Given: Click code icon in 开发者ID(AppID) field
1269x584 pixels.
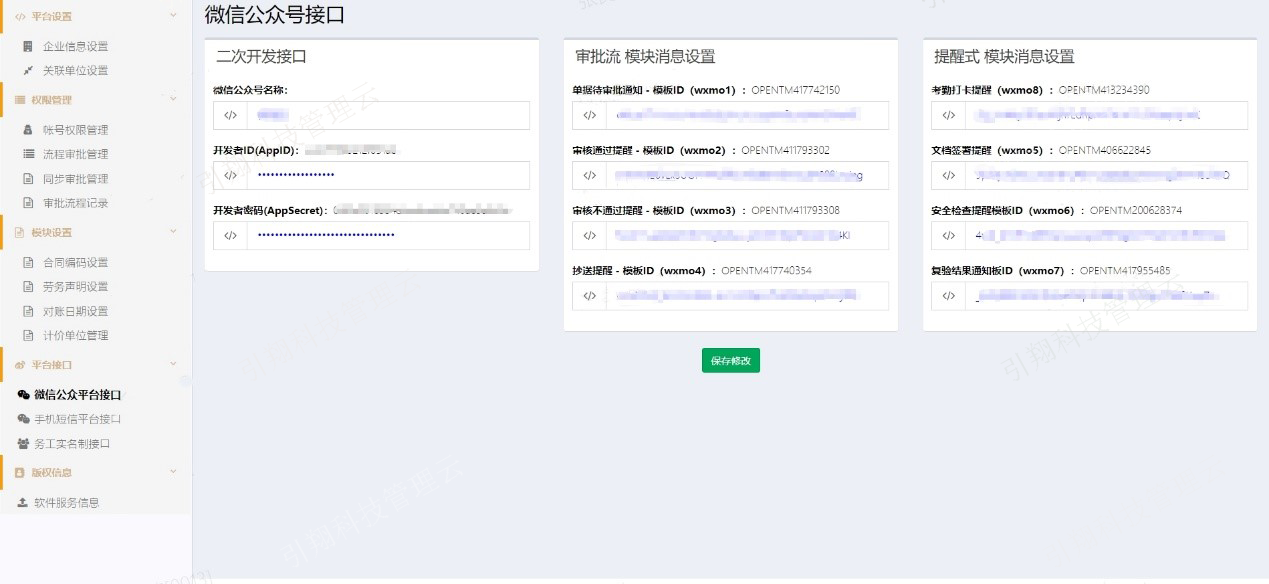Looking at the screenshot, I should pos(230,175).
